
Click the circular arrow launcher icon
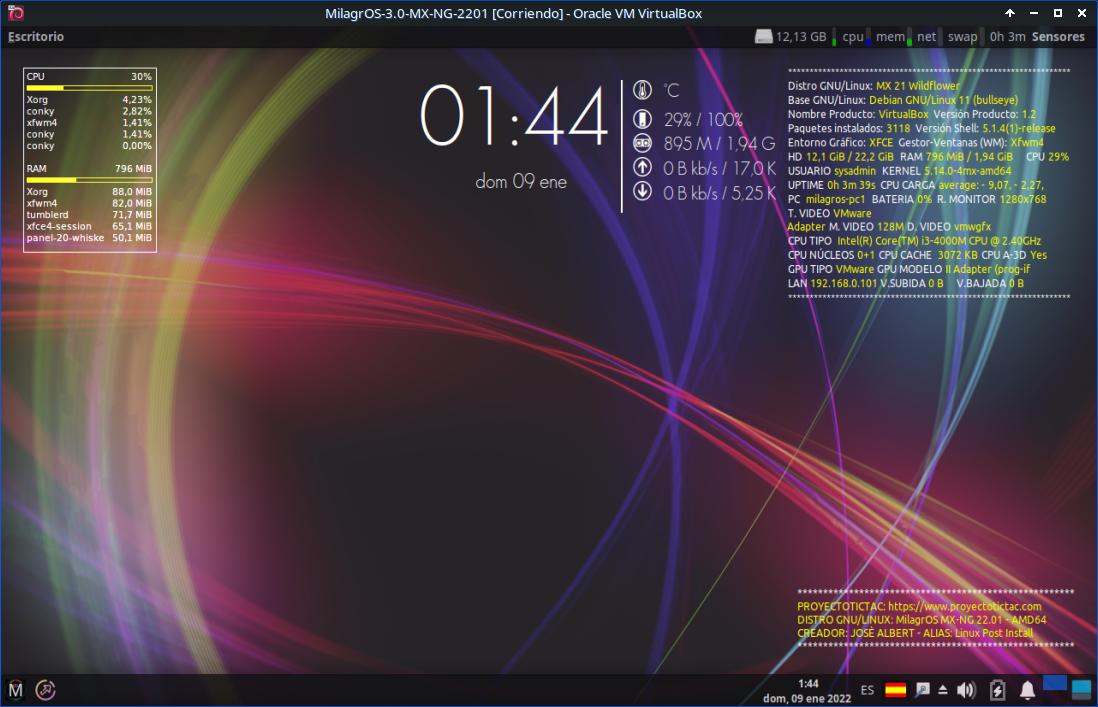(46, 689)
